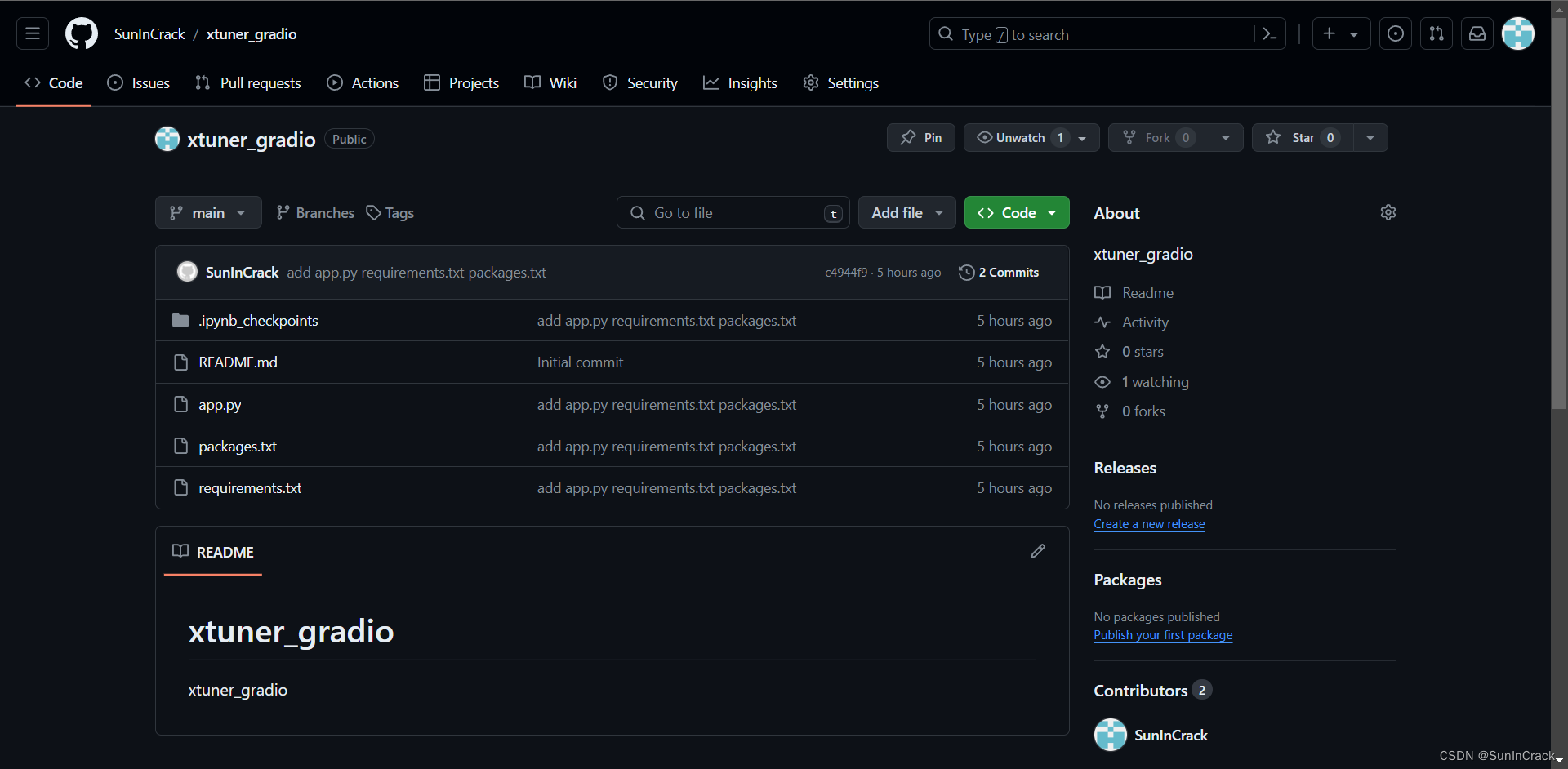Click the file icon next to requirements.txt
Image resolution: width=1568 pixels, height=769 pixels.
pos(180,487)
